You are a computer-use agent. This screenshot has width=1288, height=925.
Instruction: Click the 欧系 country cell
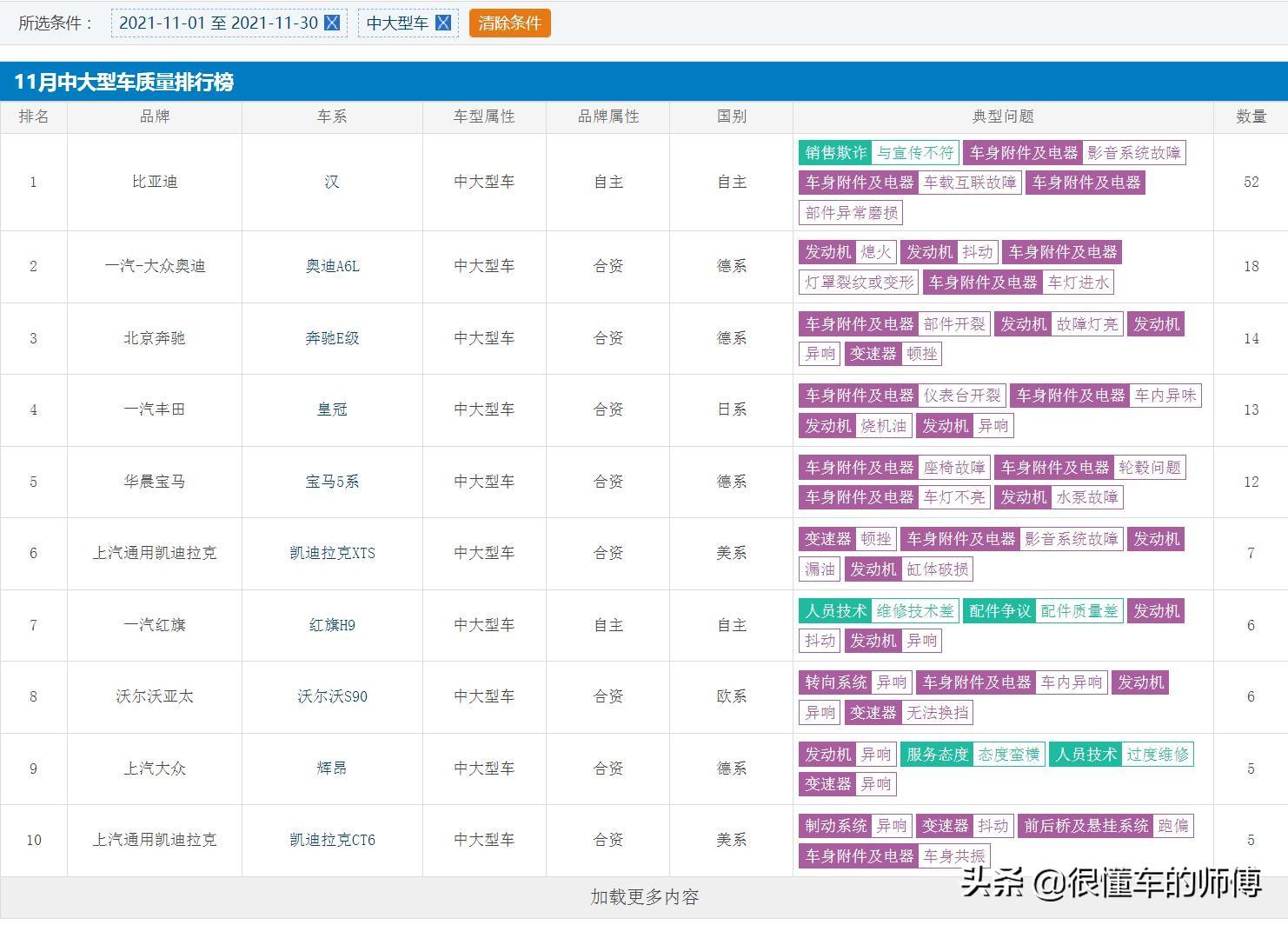coord(732,696)
